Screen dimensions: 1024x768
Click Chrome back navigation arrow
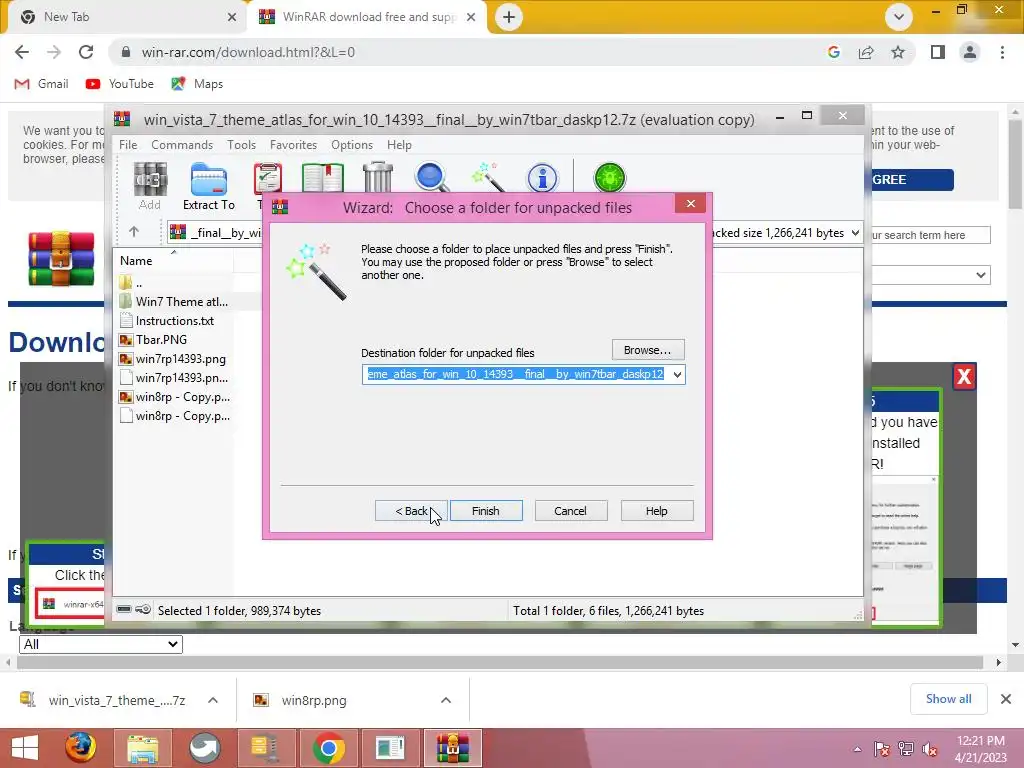click(x=22, y=52)
